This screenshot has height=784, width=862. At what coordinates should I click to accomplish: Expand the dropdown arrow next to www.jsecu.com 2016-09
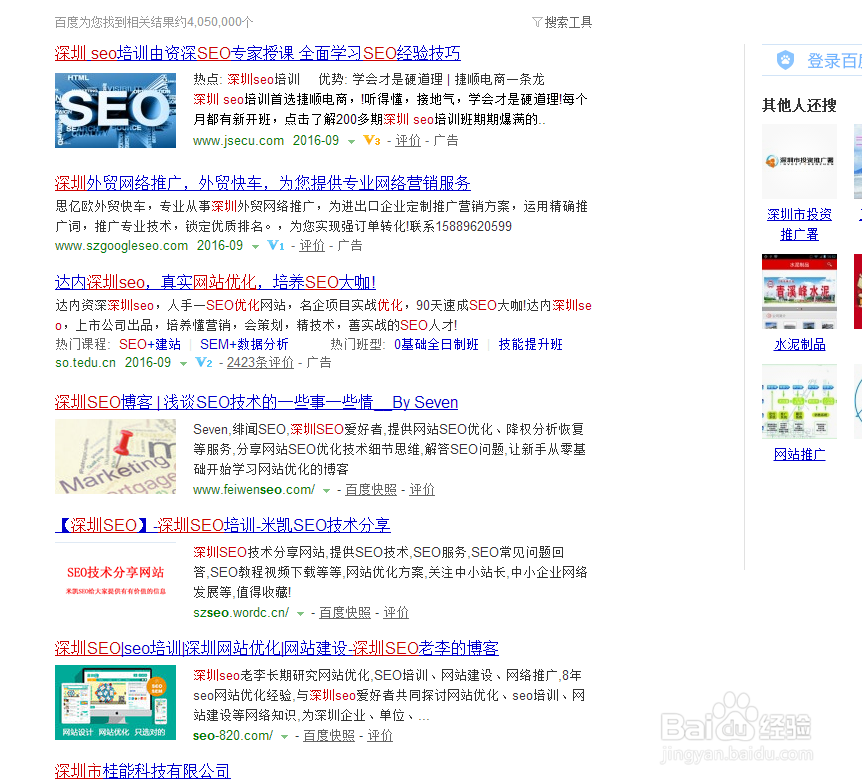tap(351, 141)
